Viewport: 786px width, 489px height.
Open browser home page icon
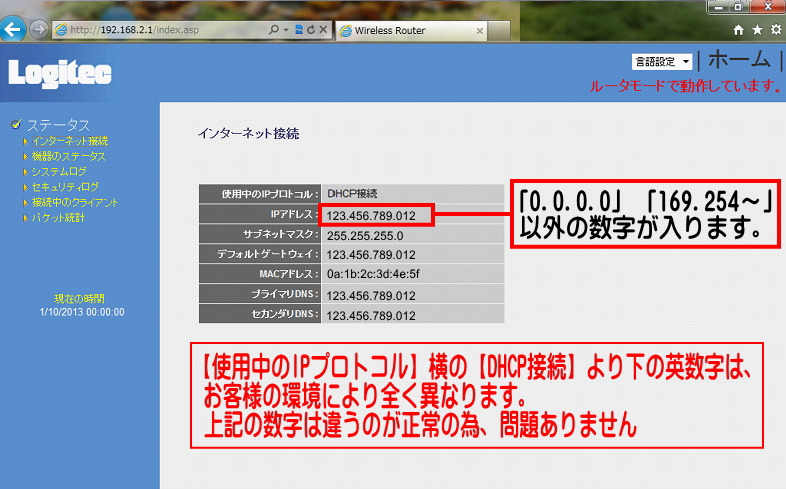click(739, 31)
